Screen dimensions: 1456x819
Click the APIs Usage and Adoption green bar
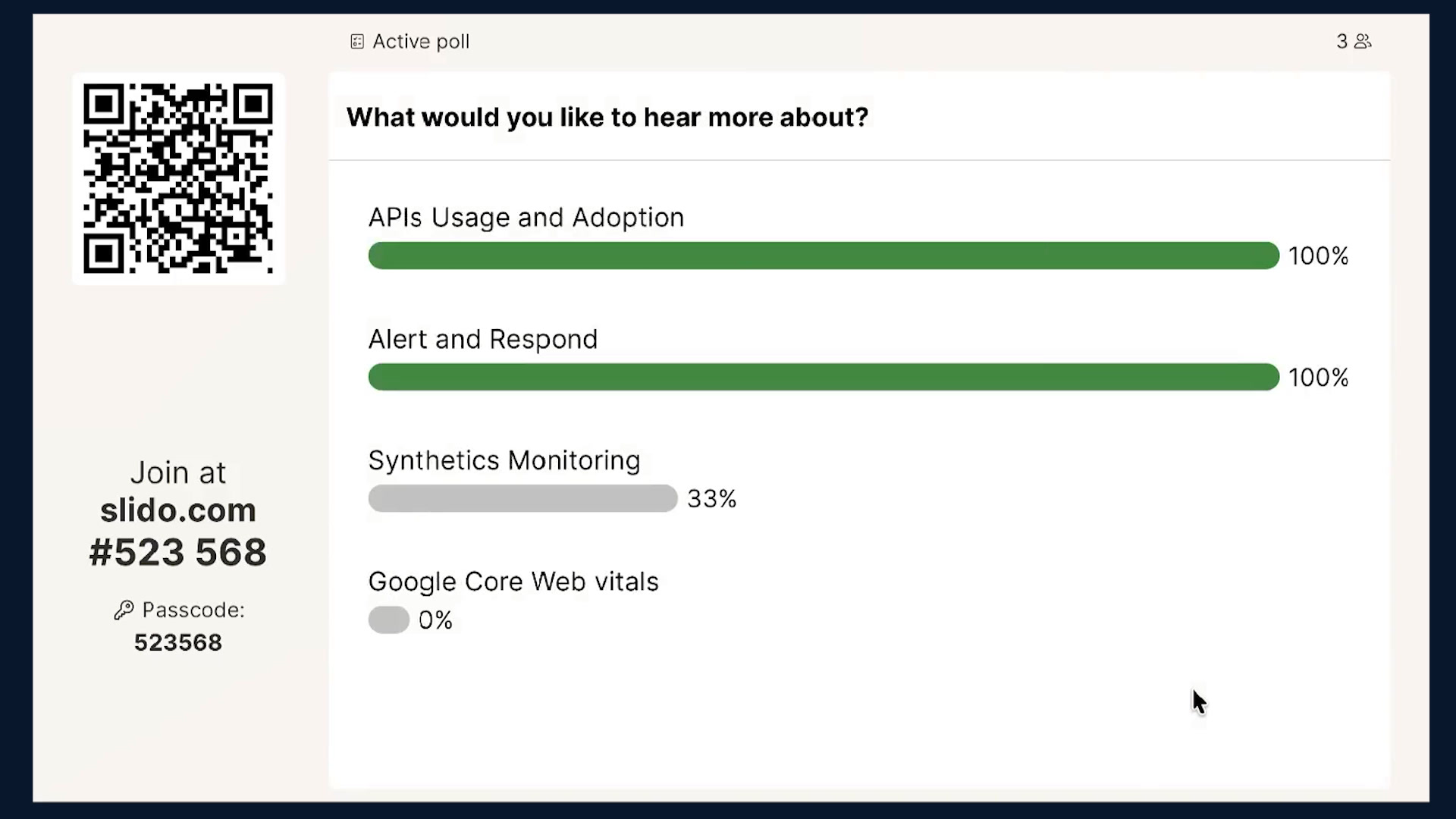coord(824,256)
